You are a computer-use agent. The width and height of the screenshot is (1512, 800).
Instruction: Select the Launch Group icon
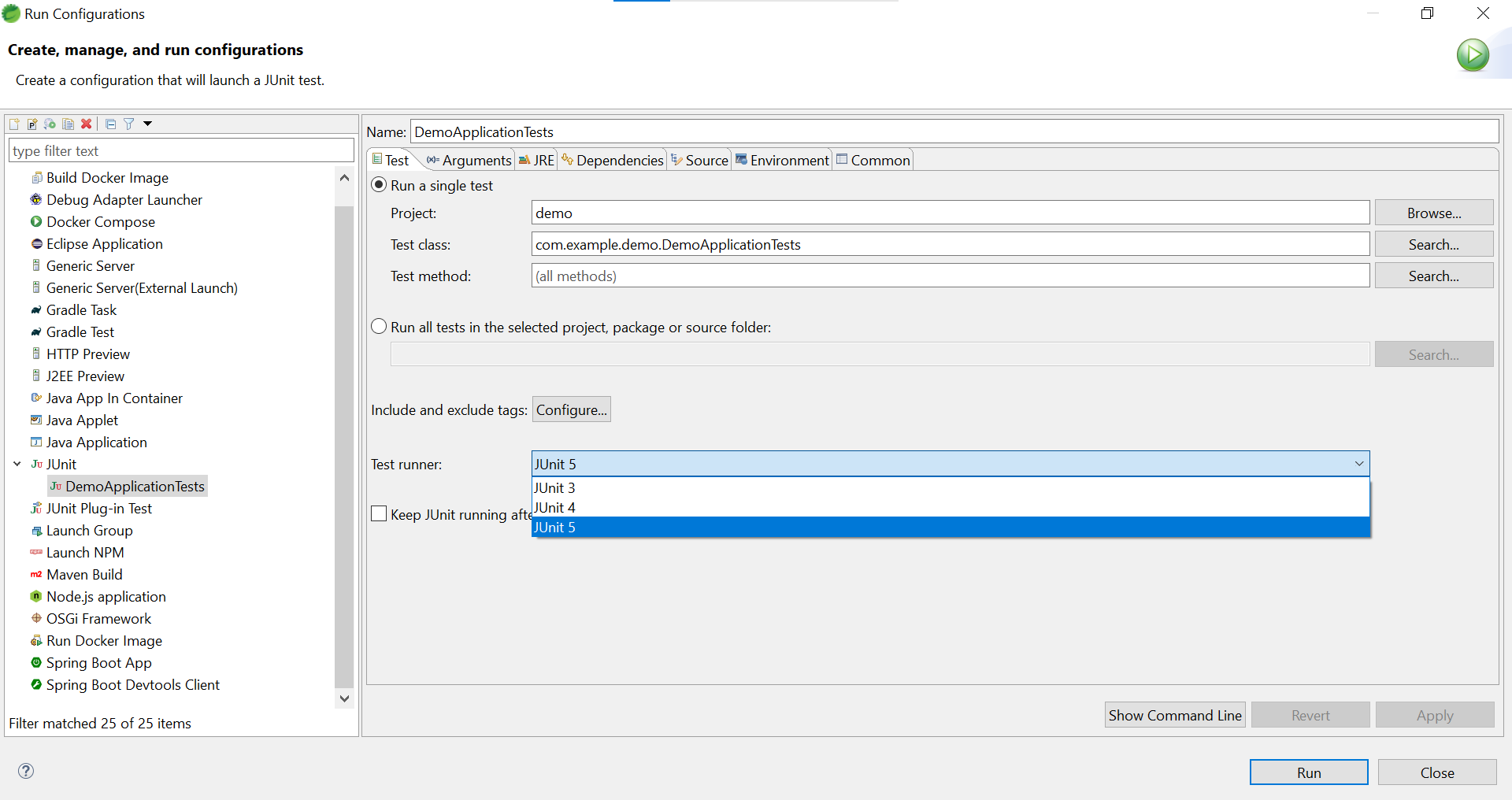point(36,531)
